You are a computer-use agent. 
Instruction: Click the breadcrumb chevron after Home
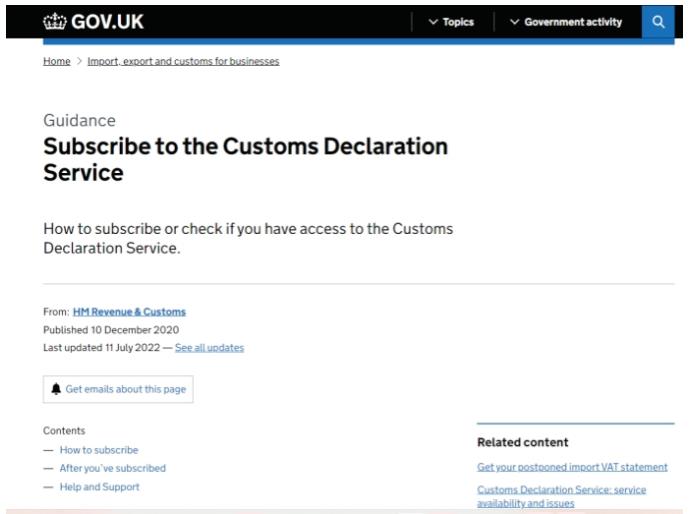pyautogui.click(x=79, y=61)
